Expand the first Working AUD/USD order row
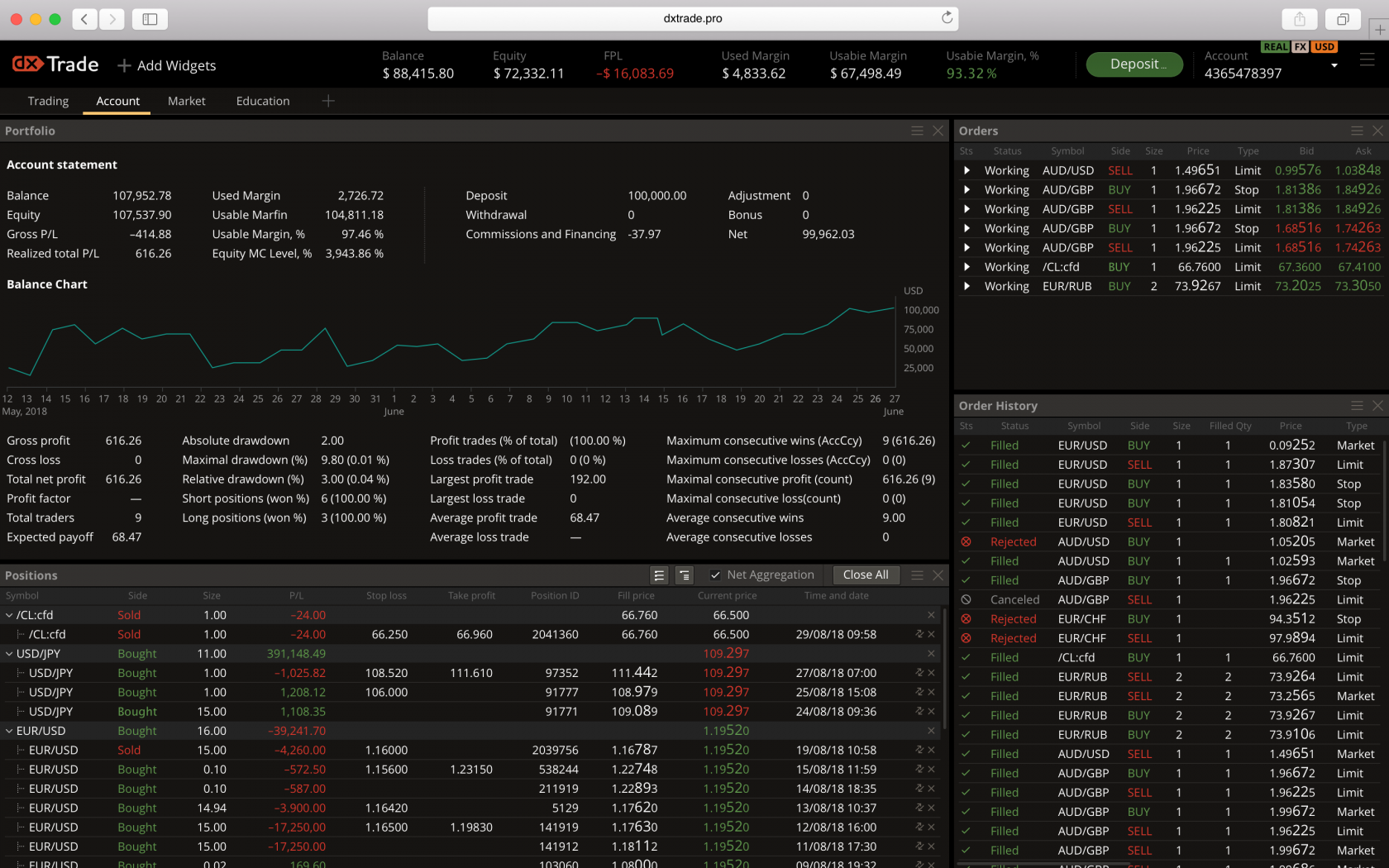The width and height of the screenshot is (1389, 868). click(967, 170)
